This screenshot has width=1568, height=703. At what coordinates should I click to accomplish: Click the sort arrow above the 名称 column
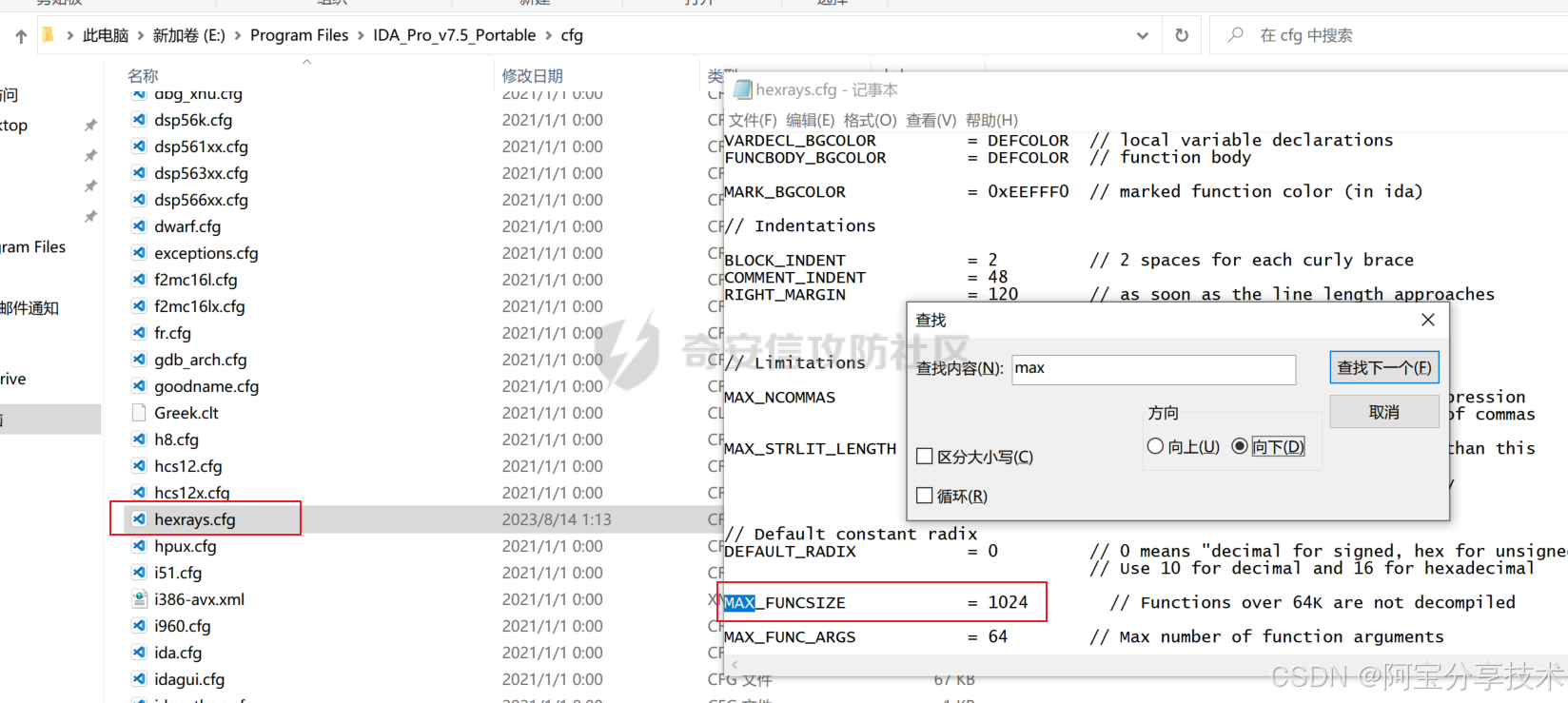(306, 62)
